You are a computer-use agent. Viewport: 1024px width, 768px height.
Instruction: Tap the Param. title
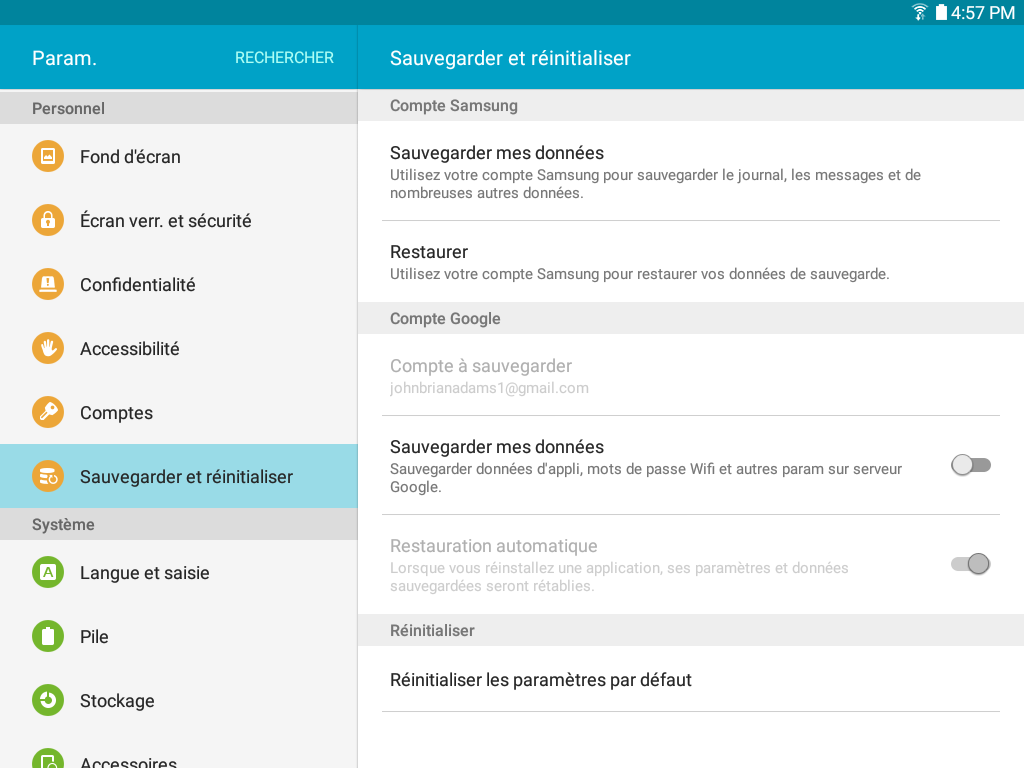(x=65, y=58)
